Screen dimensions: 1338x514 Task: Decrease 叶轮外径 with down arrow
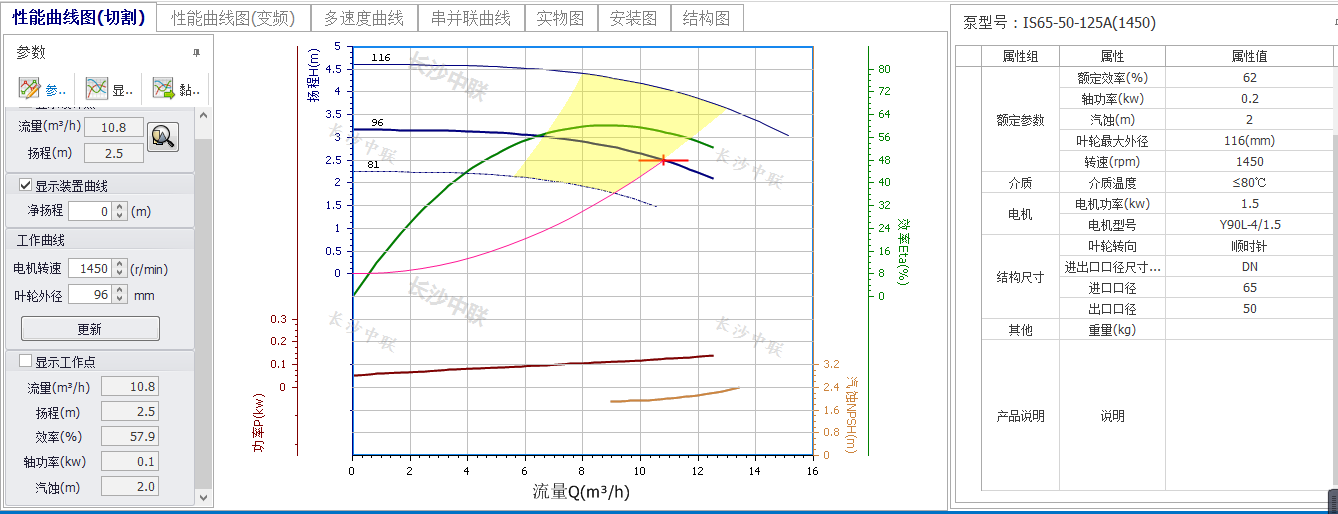[119, 300]
